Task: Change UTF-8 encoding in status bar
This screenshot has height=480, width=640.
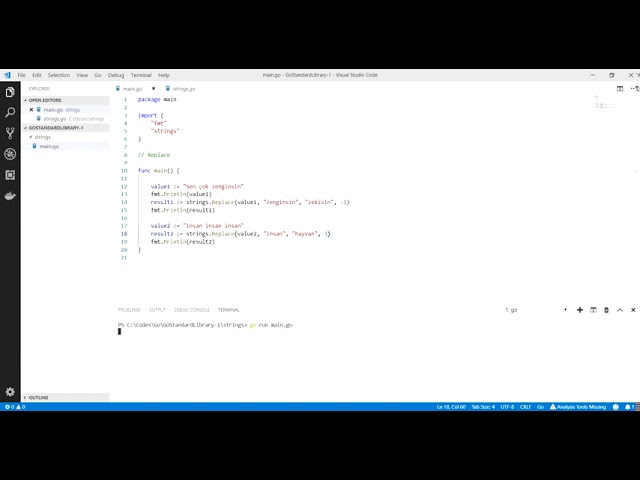Action: coord(507,407)
